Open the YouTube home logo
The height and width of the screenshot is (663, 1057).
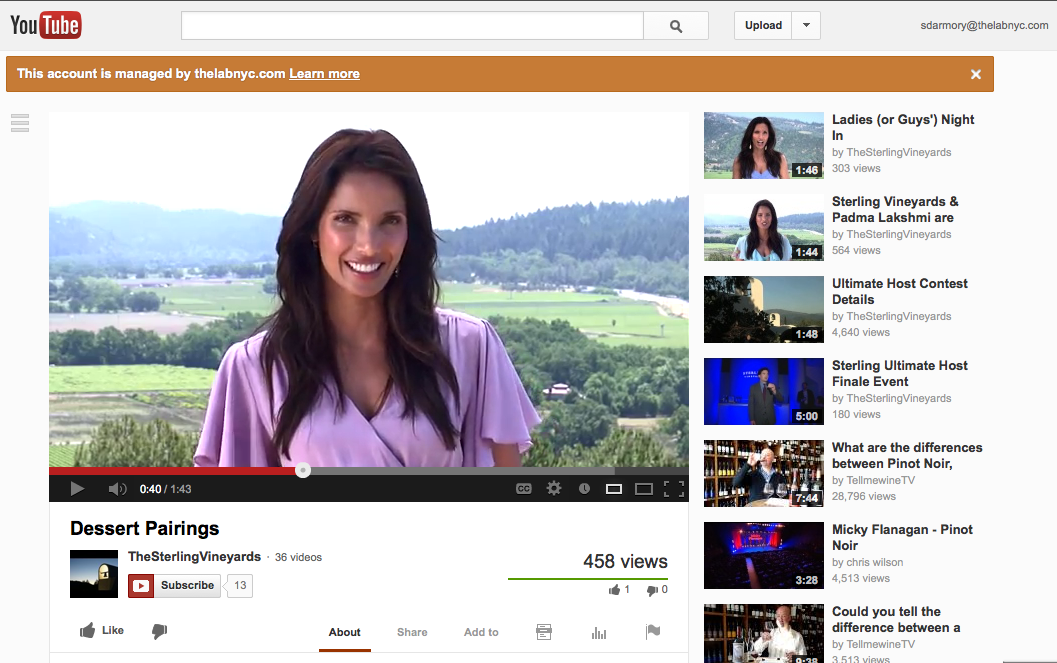pyautogui.click(x=46, y=26)
